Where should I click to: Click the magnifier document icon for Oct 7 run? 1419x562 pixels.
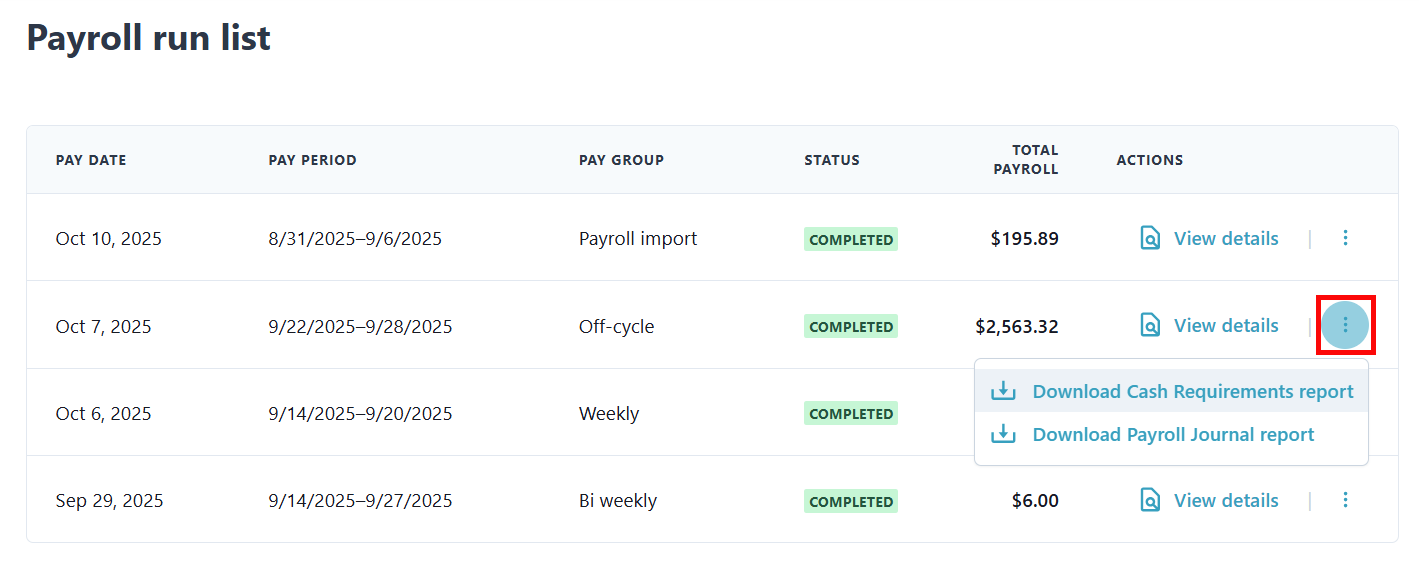tap(1151, 326)
